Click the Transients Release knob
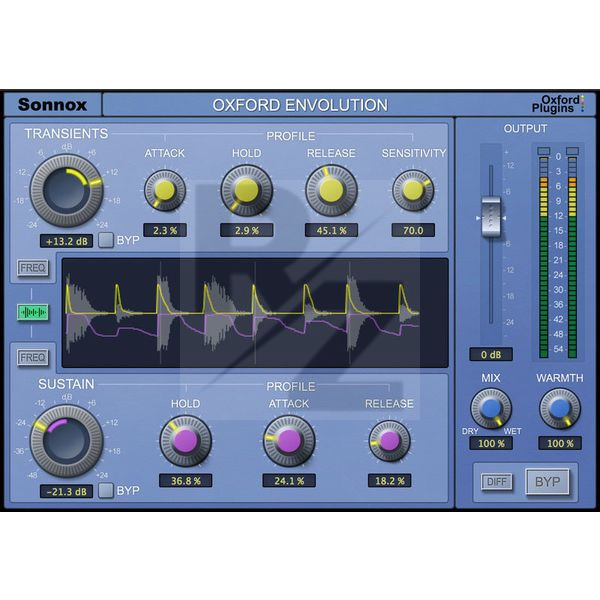The width and height of the screenshot is (600, 600). click(x=331, y=190)
